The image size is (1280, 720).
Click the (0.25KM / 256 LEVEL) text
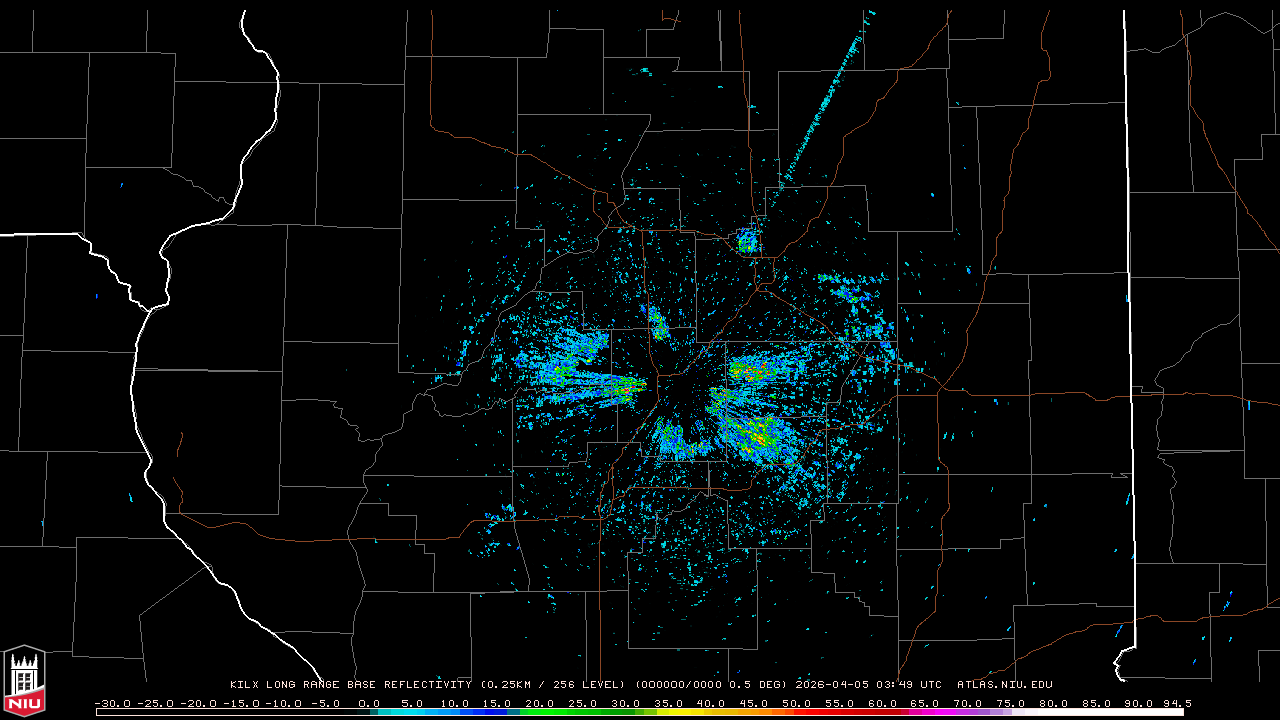[553, 685]
